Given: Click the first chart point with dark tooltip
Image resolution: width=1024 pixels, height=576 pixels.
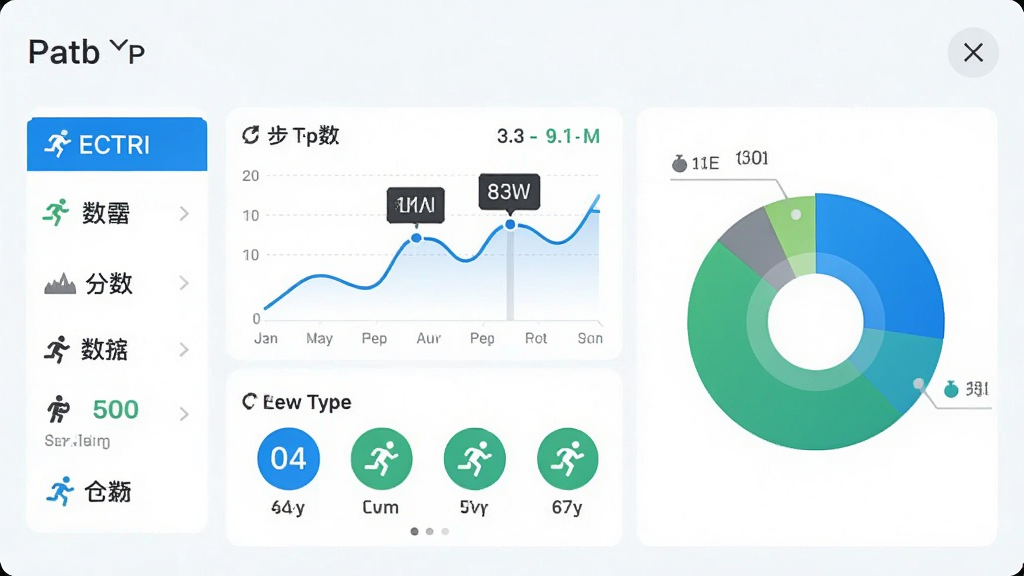Looking at the screenshot, I should 416,238.
